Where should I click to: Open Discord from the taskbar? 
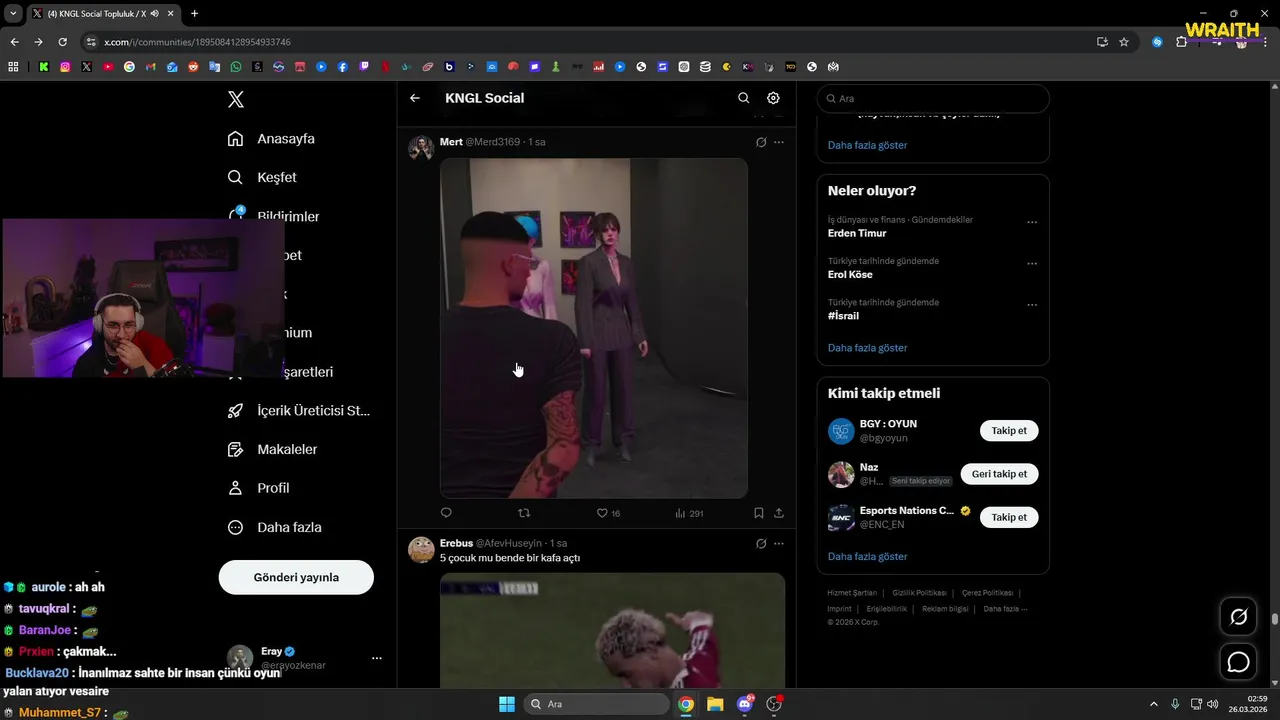744,704
